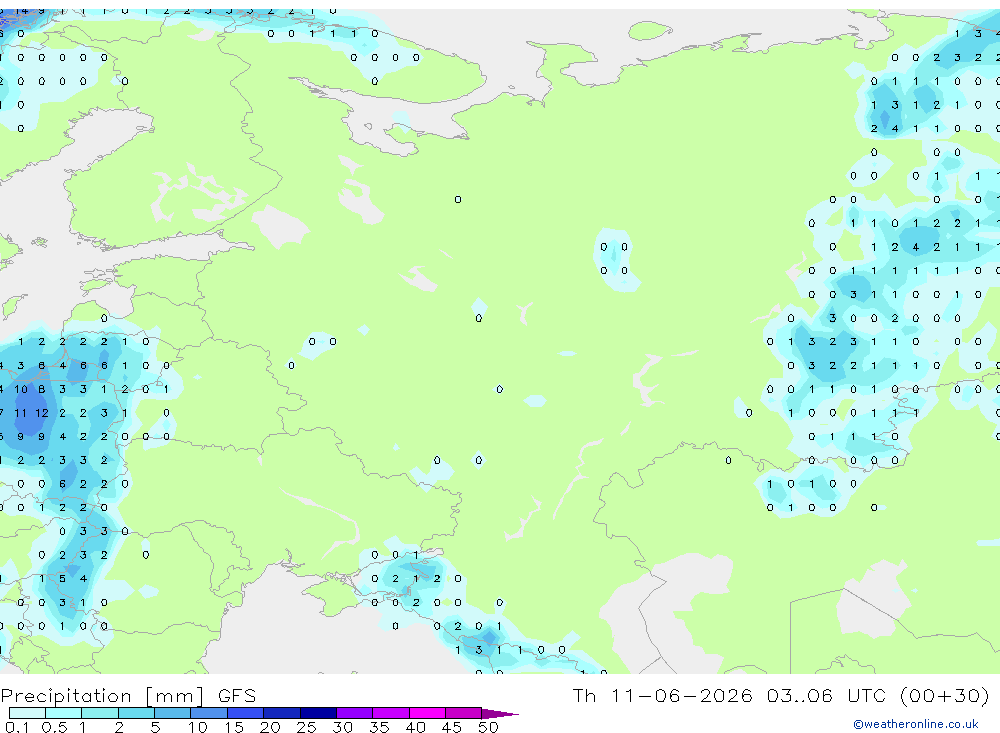Click the '5' precipitation value on the map
Viewport: 1000px width, 733px height.
(62, 579)
